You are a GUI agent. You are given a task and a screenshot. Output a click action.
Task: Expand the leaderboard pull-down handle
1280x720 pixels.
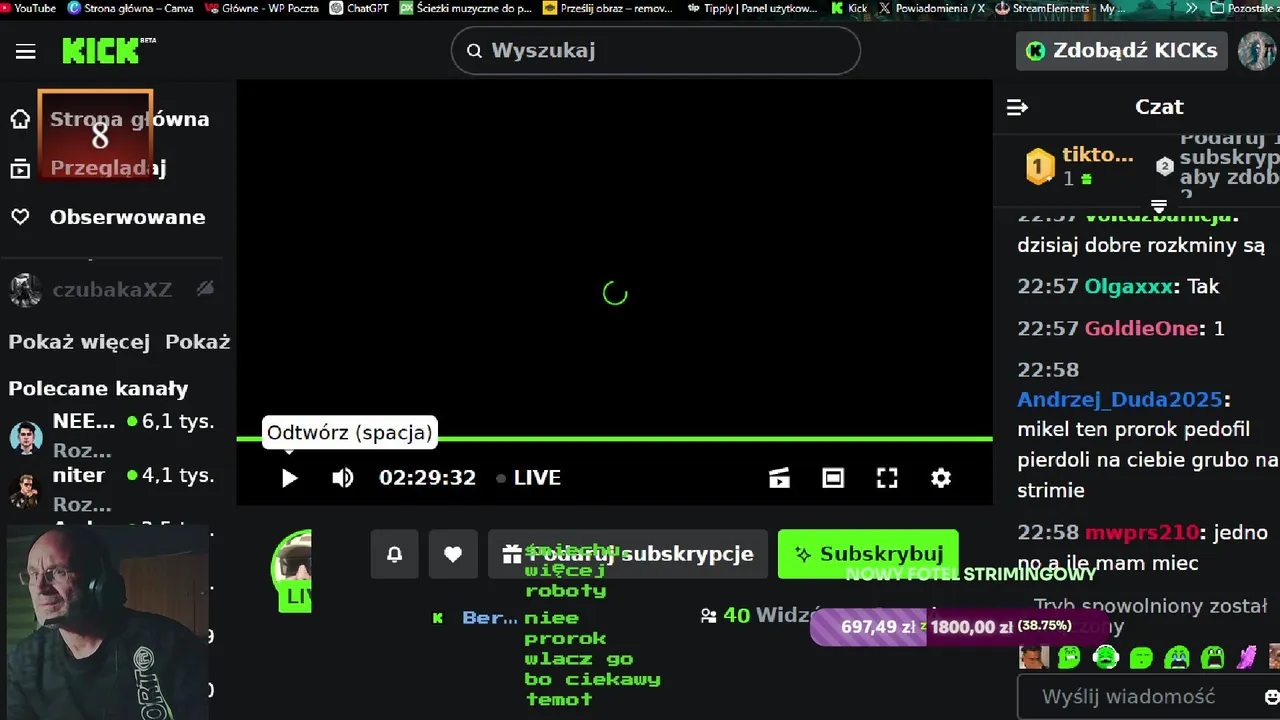[1159, 206]
